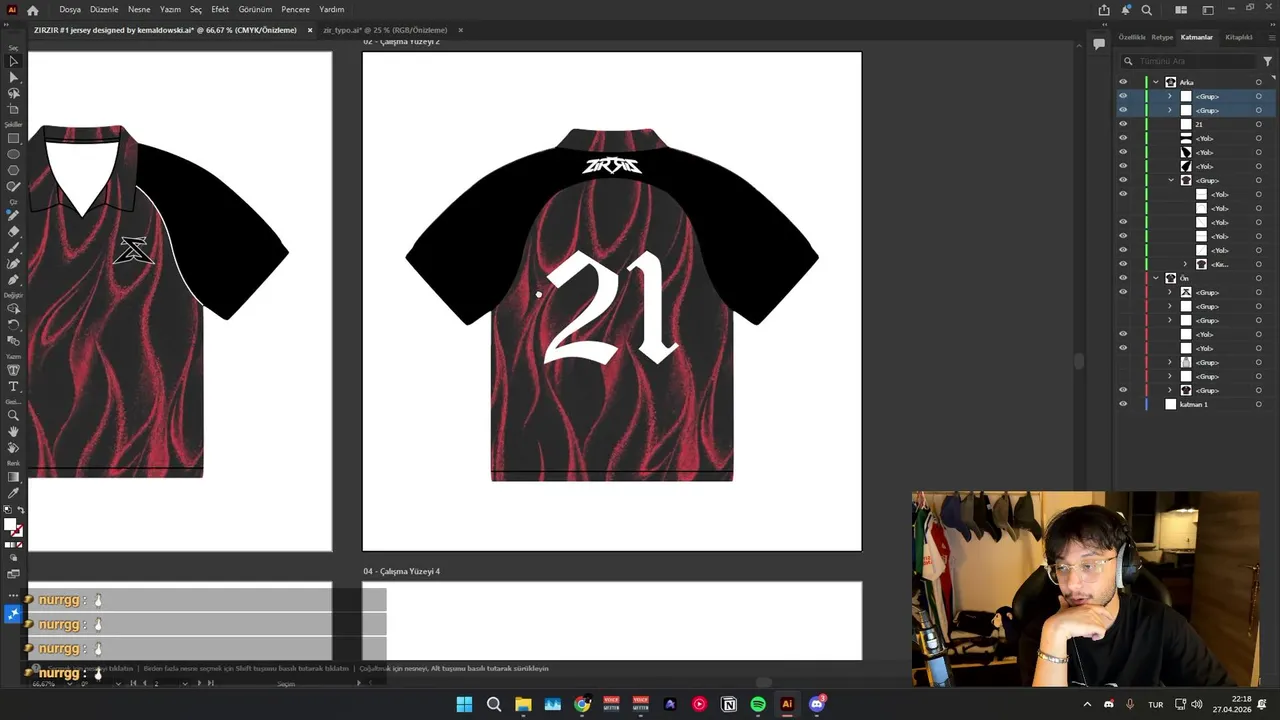Toggle visibility of katman 1 layer
Image resolution: width=1280 pixels, height=720 pixels.
pos(1123,404)
